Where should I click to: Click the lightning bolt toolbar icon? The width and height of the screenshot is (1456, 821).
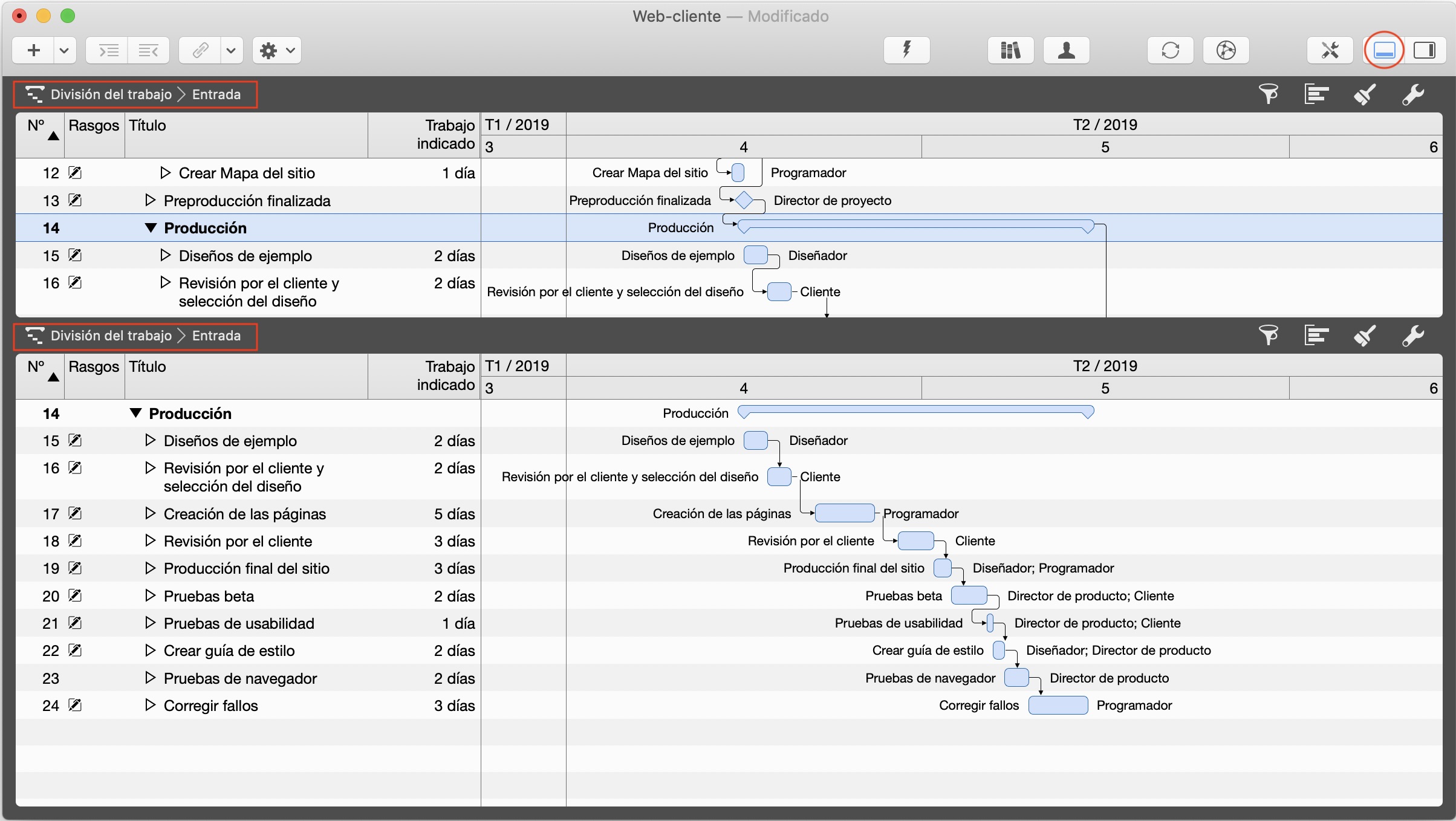pos(906,50)
